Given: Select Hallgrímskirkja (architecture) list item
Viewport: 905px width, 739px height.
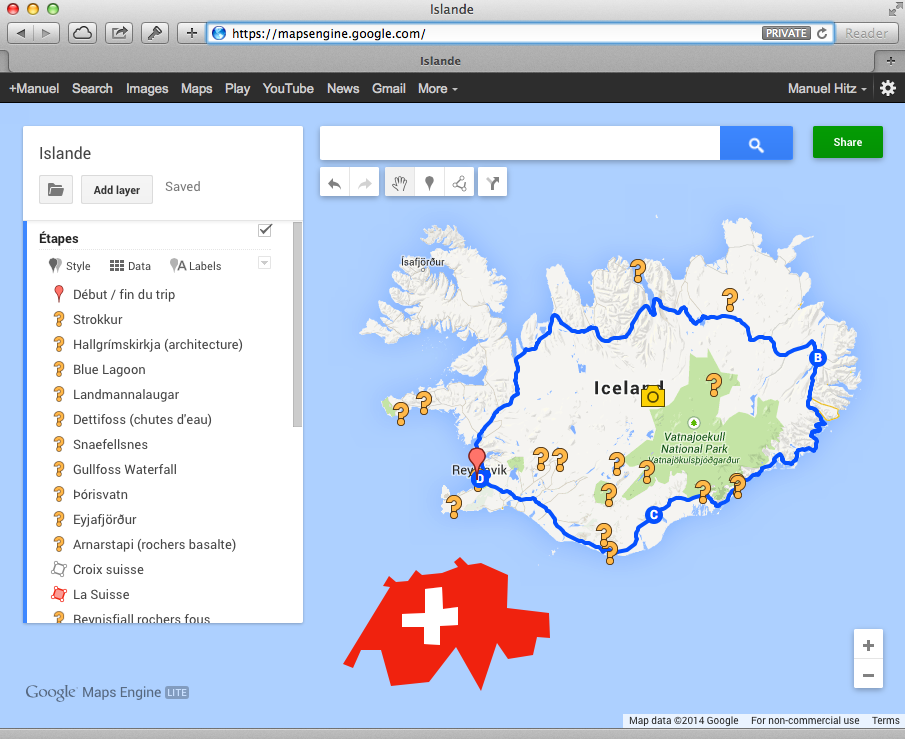Looking at the screenshot, I should pos(158,345).
